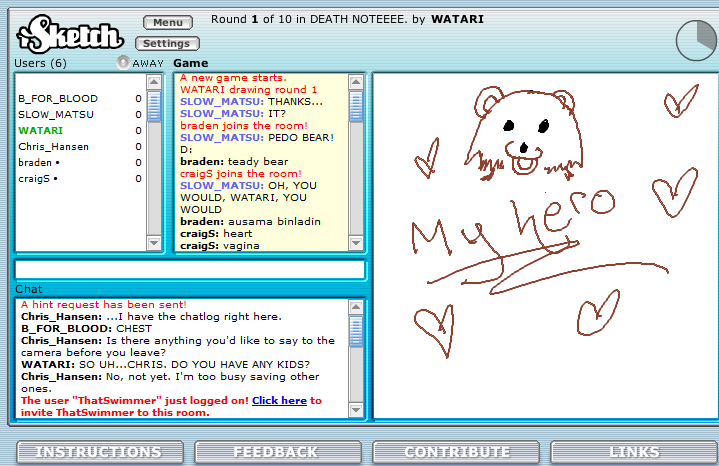Open the Settings button
The height and width of the screenshot is (466, 719).
167,44
